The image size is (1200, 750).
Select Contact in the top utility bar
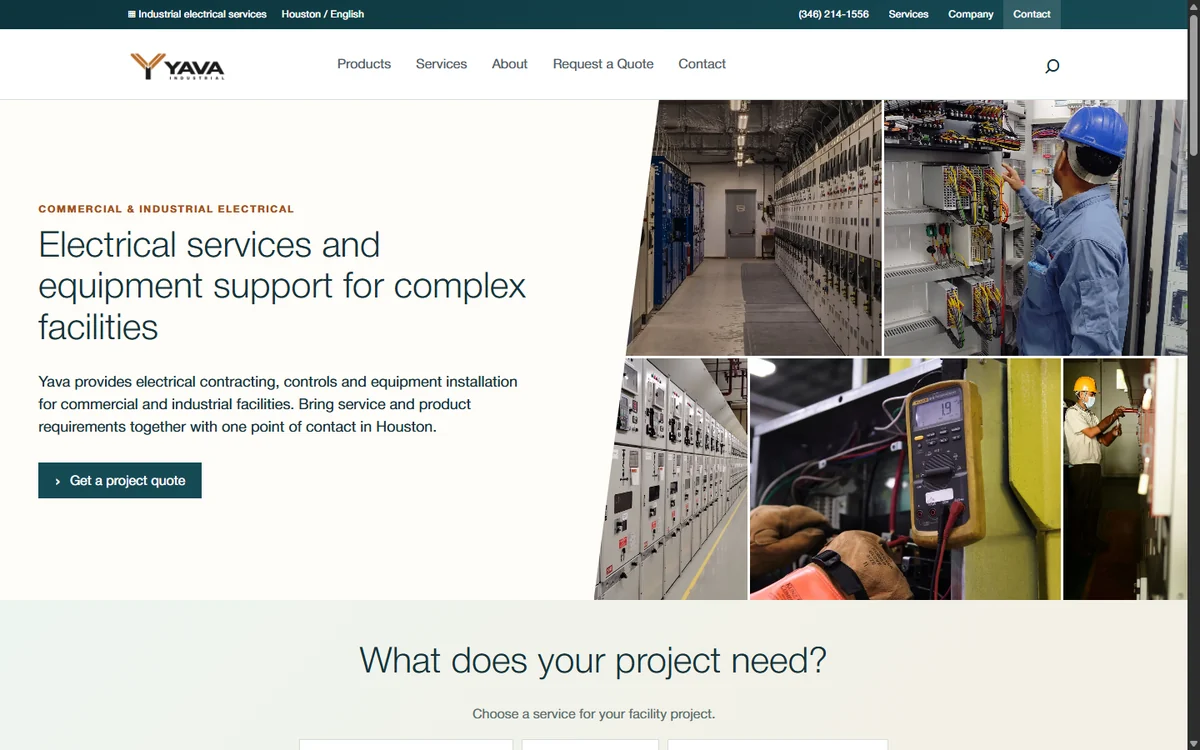point(1031,14)
